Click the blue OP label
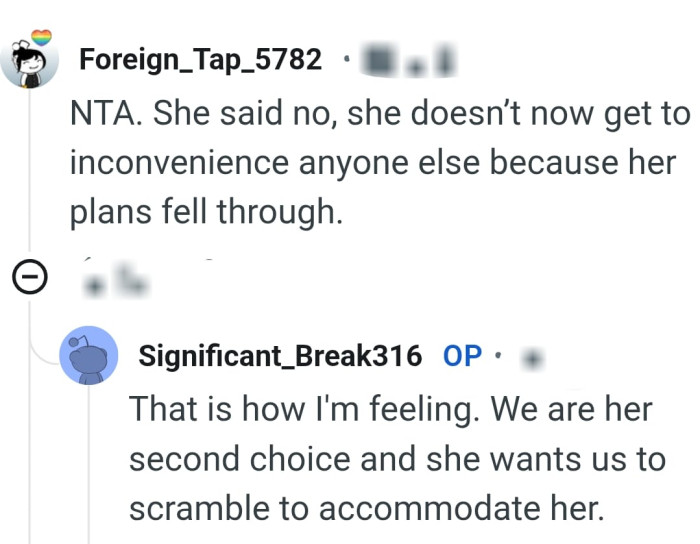 click(462, 355)
